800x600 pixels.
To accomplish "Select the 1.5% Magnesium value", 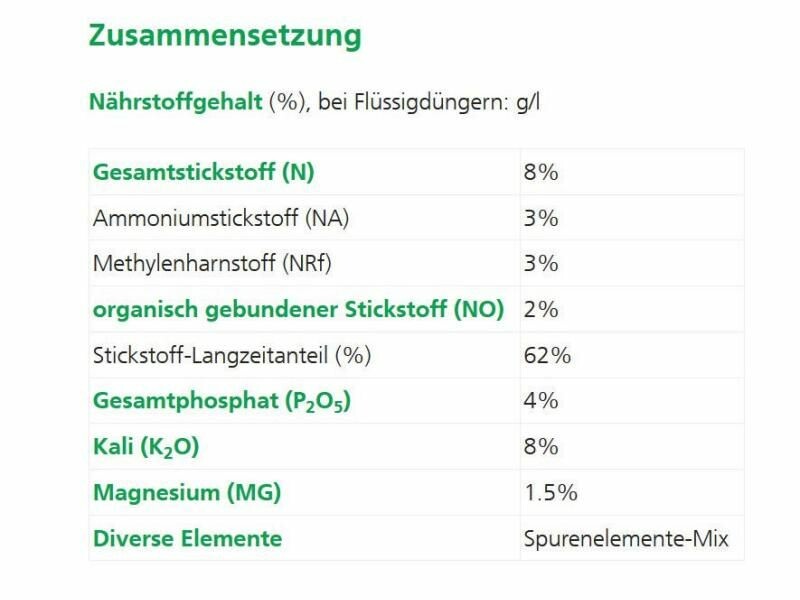I will coord(550,493).
